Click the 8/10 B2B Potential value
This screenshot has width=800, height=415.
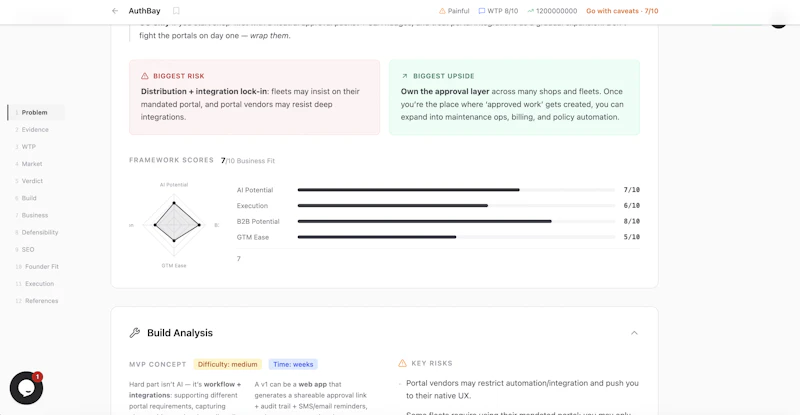point(632,222)
